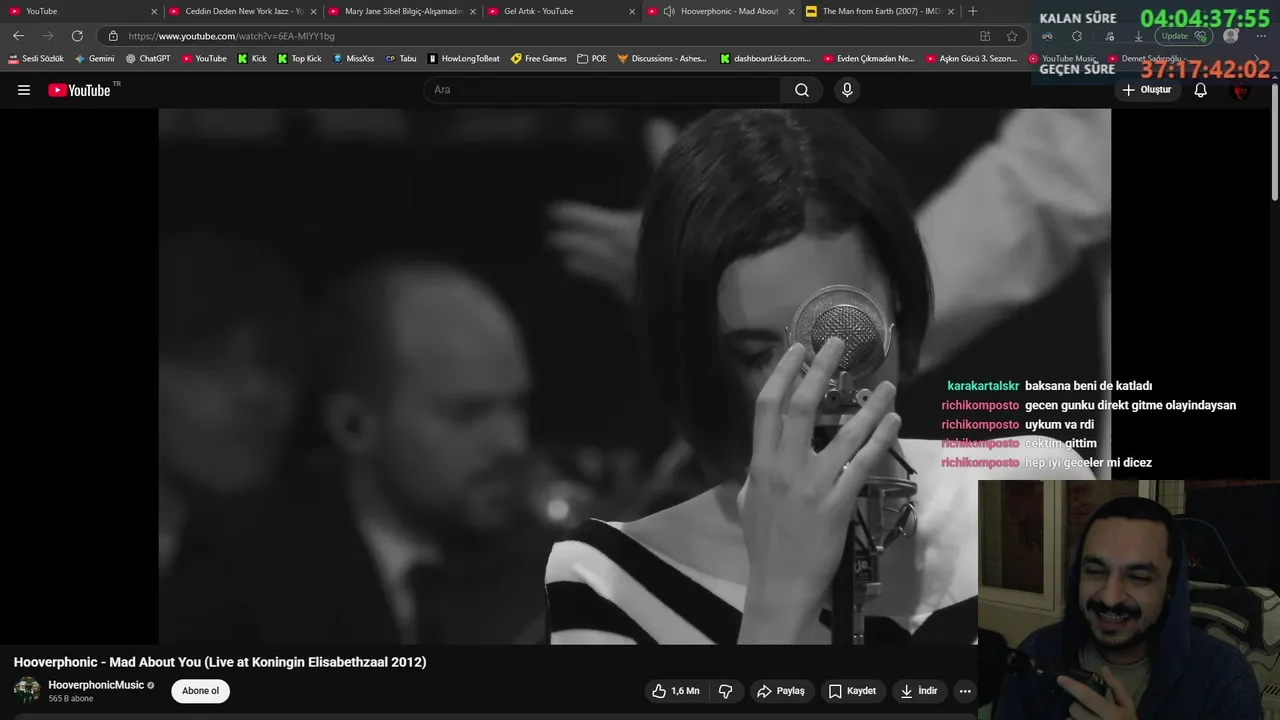Subscribe using the Abone ol button
Viewport: 1280px width, 720px height.
200,691
